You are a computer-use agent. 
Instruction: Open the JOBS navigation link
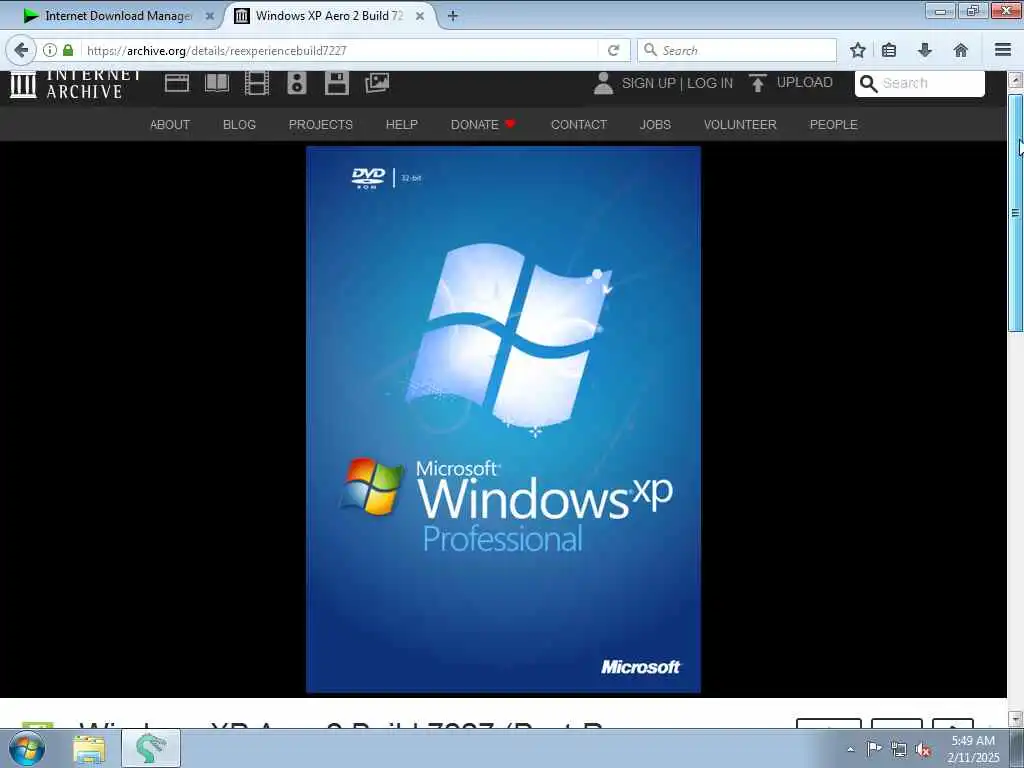[655, 125]
